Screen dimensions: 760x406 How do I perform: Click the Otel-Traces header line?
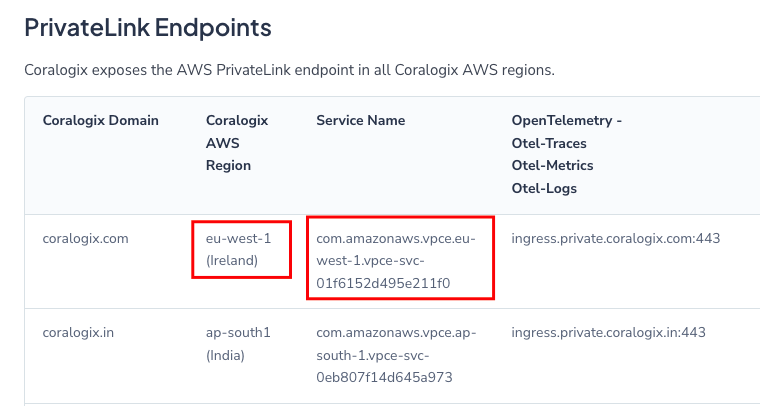549,143
